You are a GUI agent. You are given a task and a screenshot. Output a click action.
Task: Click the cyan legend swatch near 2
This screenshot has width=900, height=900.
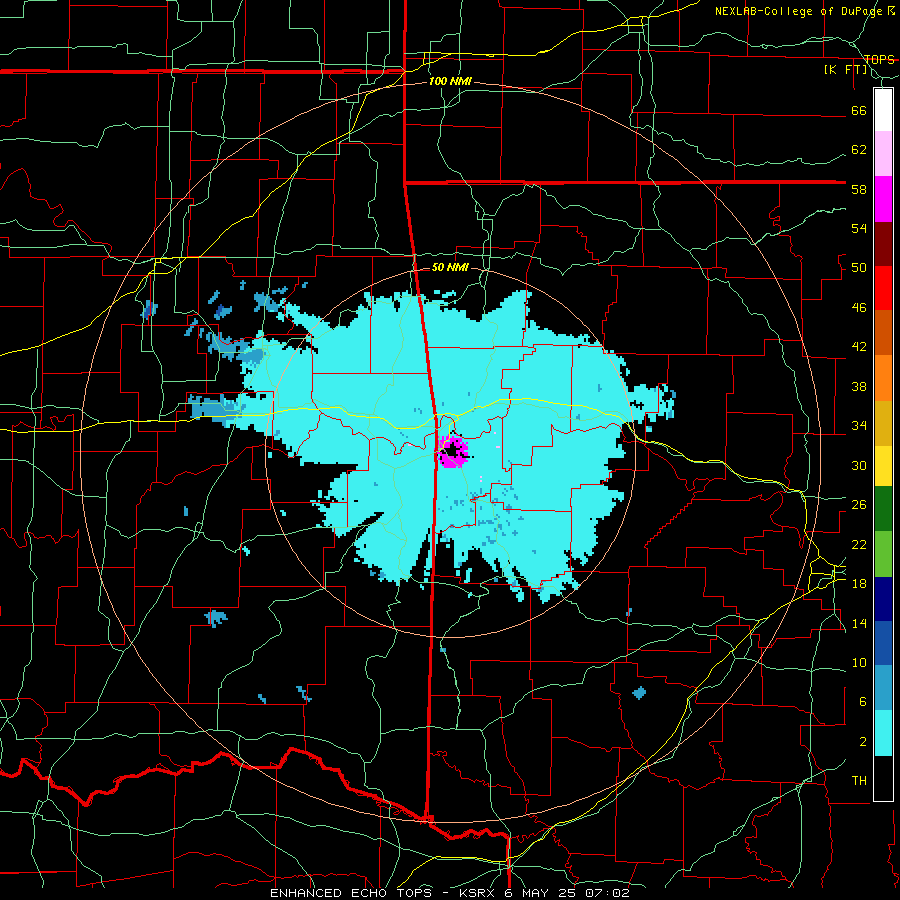883,733
